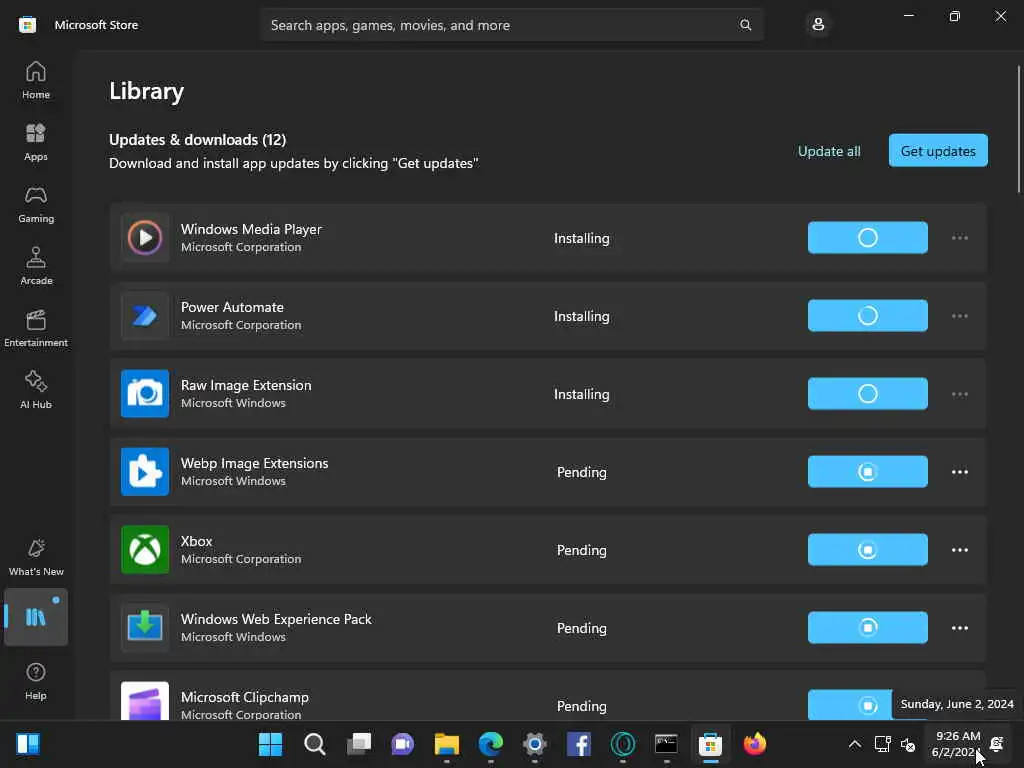Viewport: 1024px width, 768px height.
Task: Click the Raw Image Extension app icon
Action: pyautogui.click(x=145, y=394)
